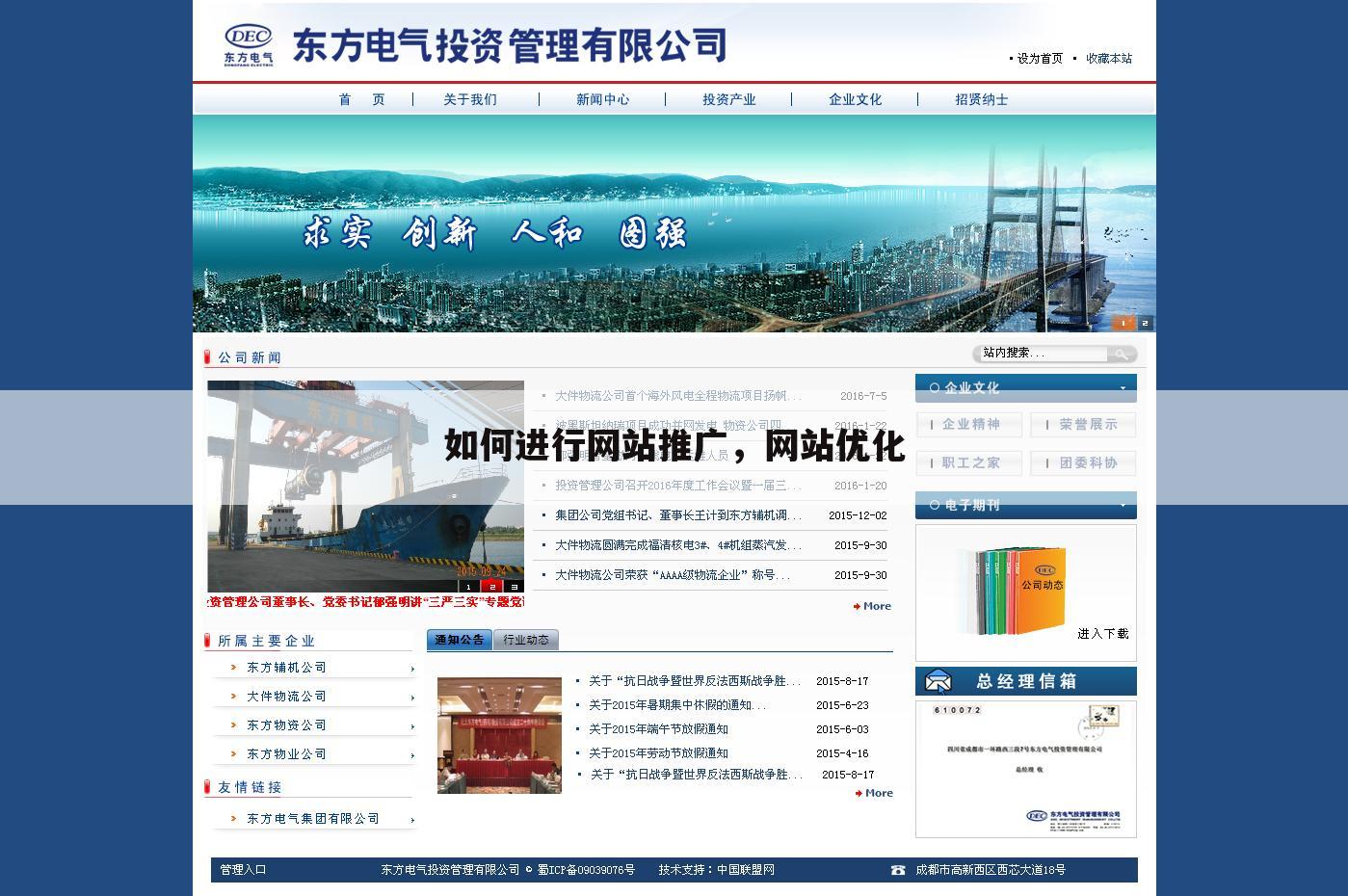Open the 大件物流公司 link

tap(287, 697)
